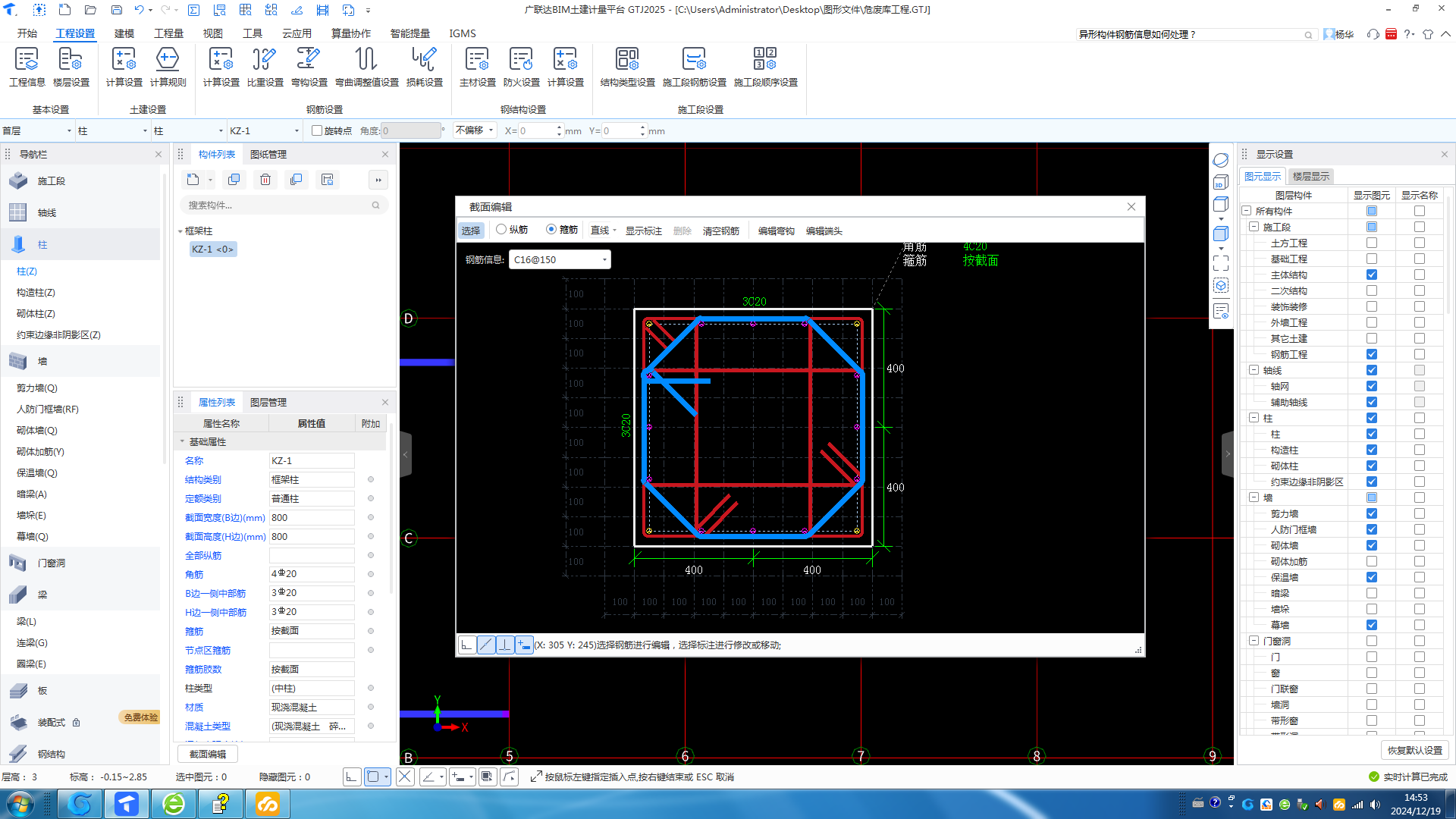Screen dimensions: 1456x819
Task: Open the 工程量 ribbon tab
Action: [x=168, y=33]
